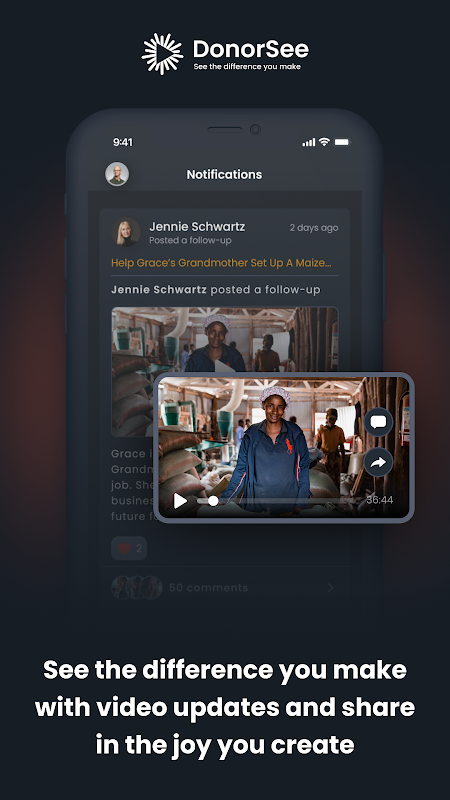The image size is (450, 800).
Task: Play the popped-out video
Action: pyautogui.click(x=180, y=501)
